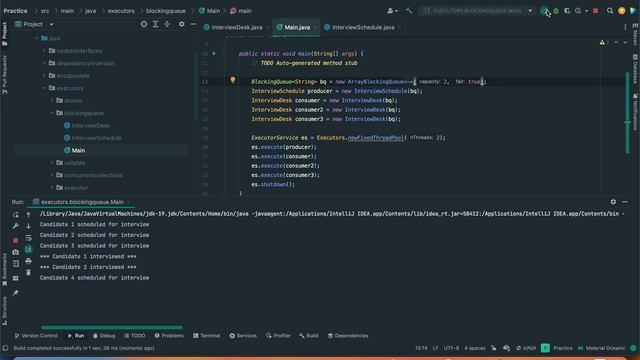640x360 pixels.
Task: Expand the encapsulate folder
Action: coord(44,76)
